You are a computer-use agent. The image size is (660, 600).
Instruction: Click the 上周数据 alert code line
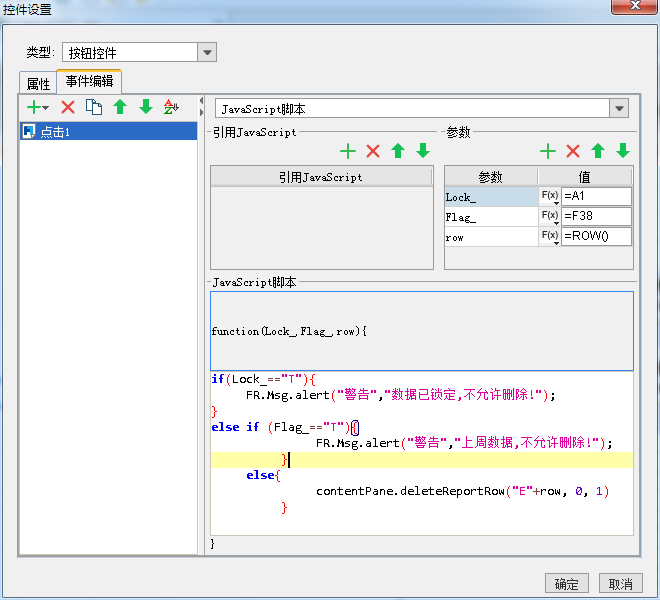click(464, 443)
